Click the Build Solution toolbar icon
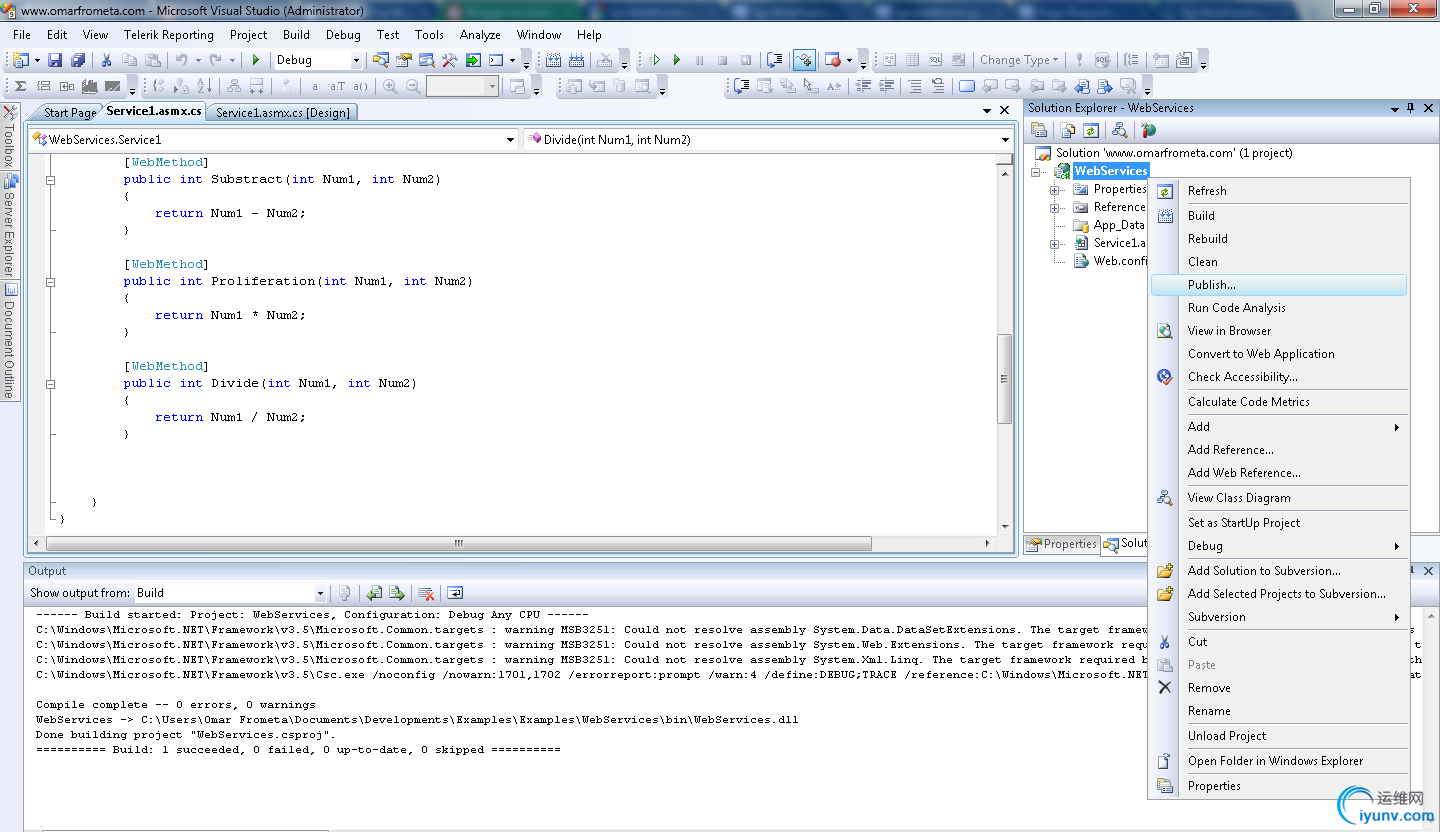This screenshot has width=1440, height=832. pos(553,60)
